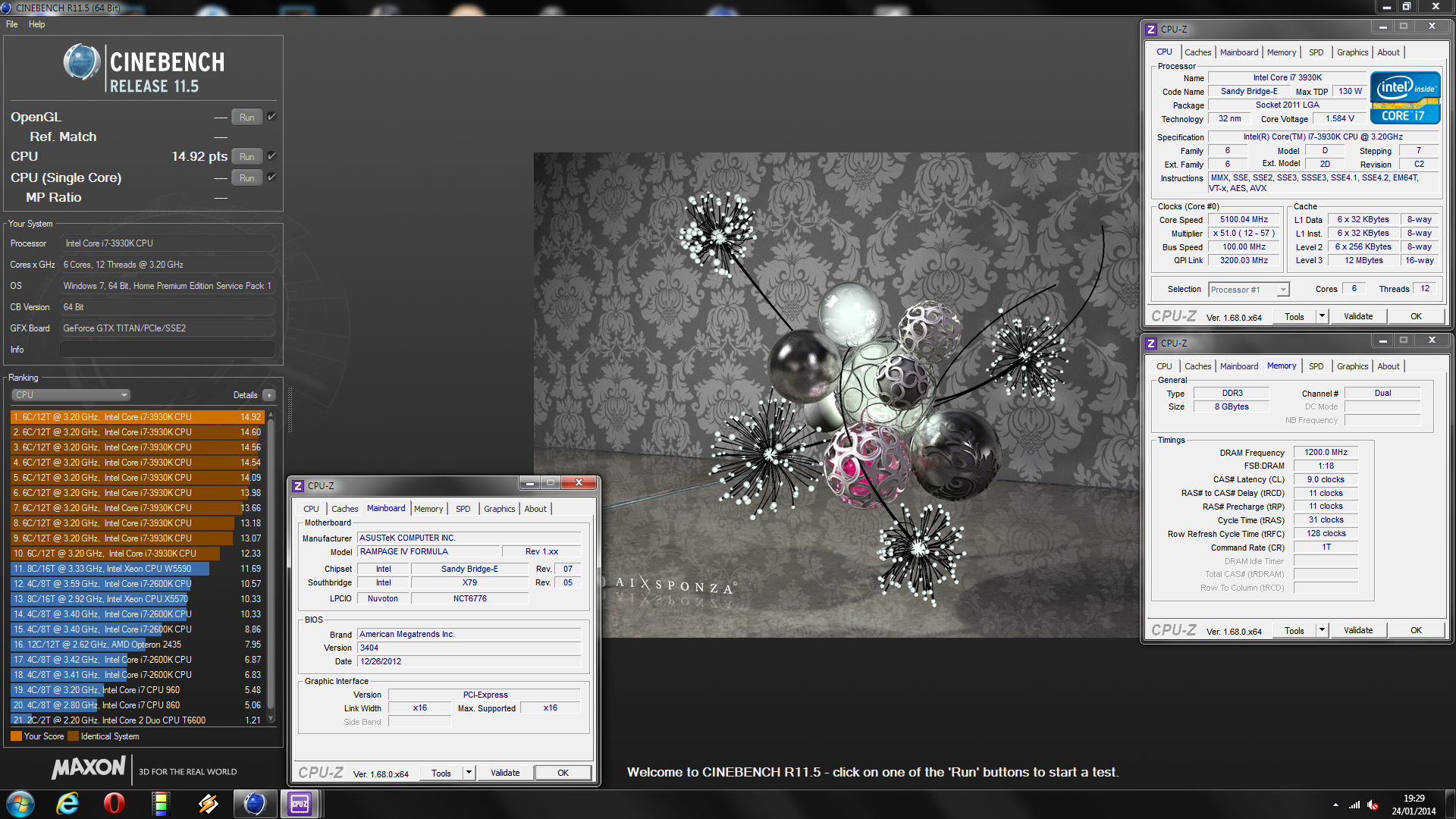The image size is (1456, 819).
Task: Open volume tray icon
Action: (x=1373, y=805)
